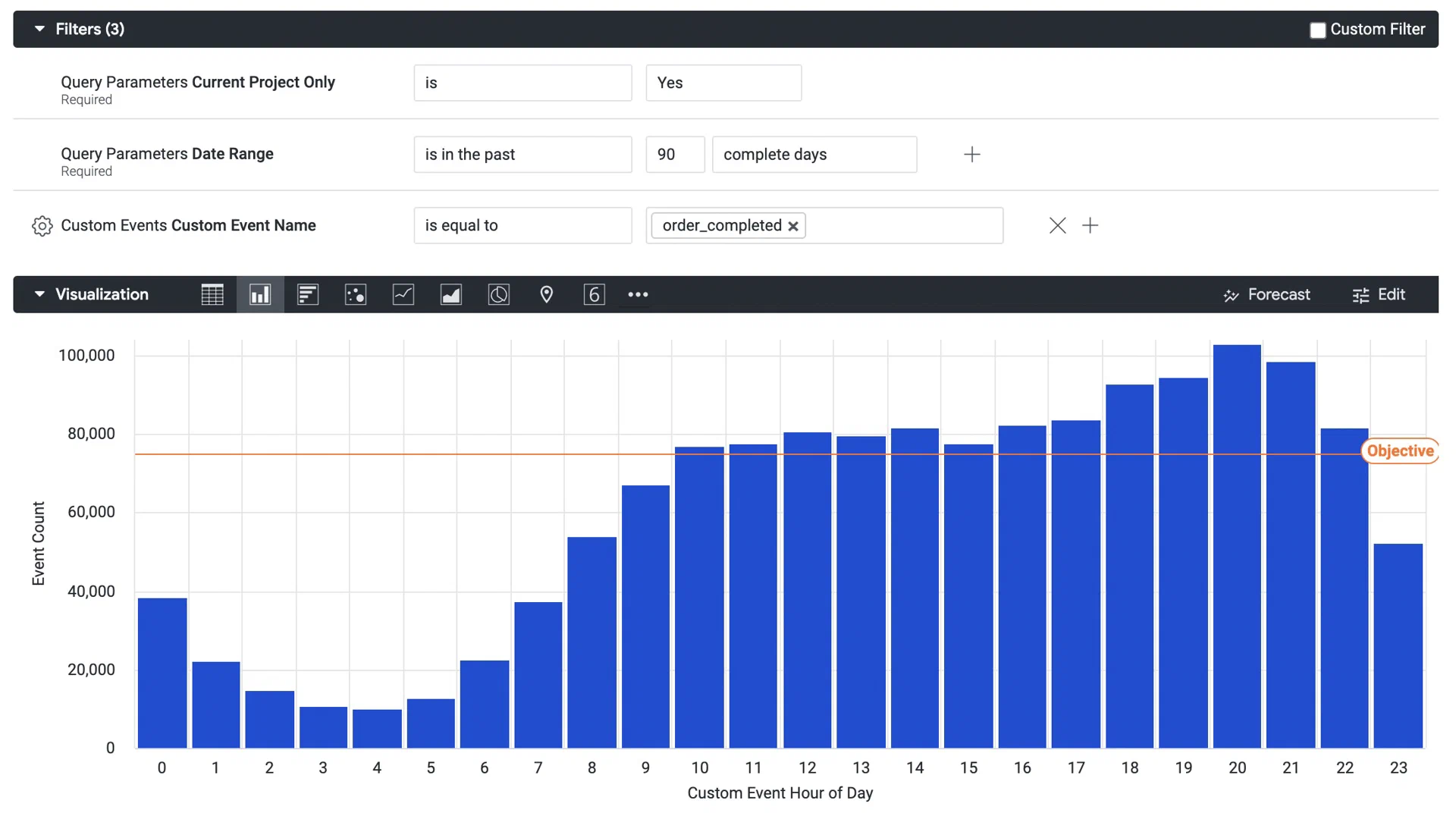Switch to horizontal bar chart visualization
This screenshot has width=1456, height=813.
(308, 294)
